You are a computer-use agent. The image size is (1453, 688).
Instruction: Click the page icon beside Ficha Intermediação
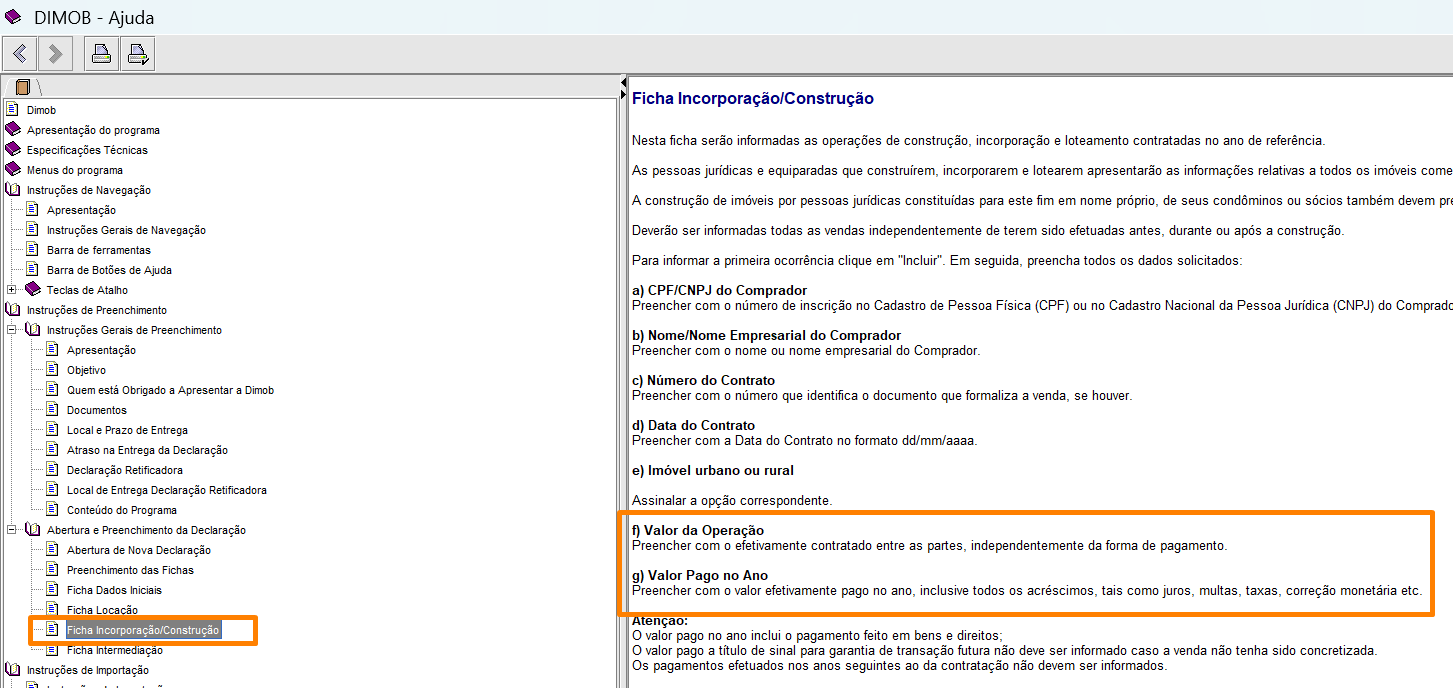click(52, 650)
